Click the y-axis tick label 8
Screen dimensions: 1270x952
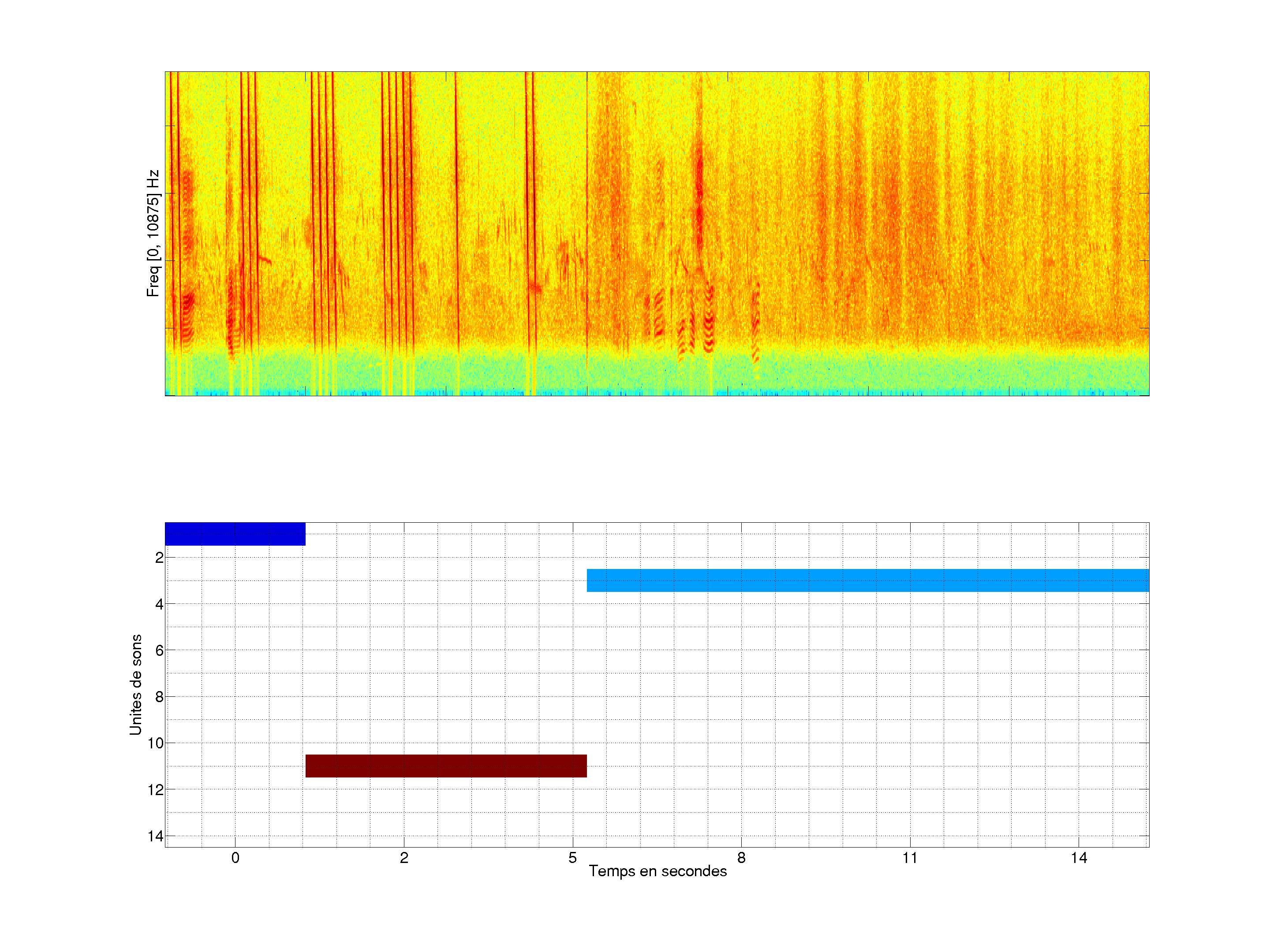click(159, 697)
